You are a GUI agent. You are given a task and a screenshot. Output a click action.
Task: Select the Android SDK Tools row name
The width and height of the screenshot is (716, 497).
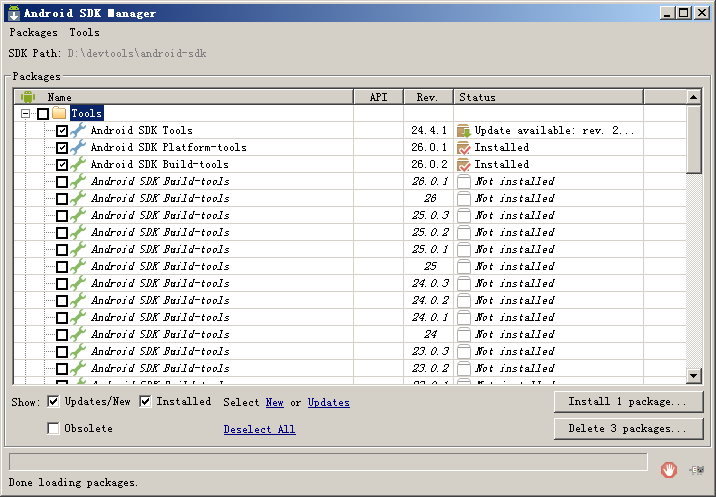pyautogui.click(x=142, y=131)
